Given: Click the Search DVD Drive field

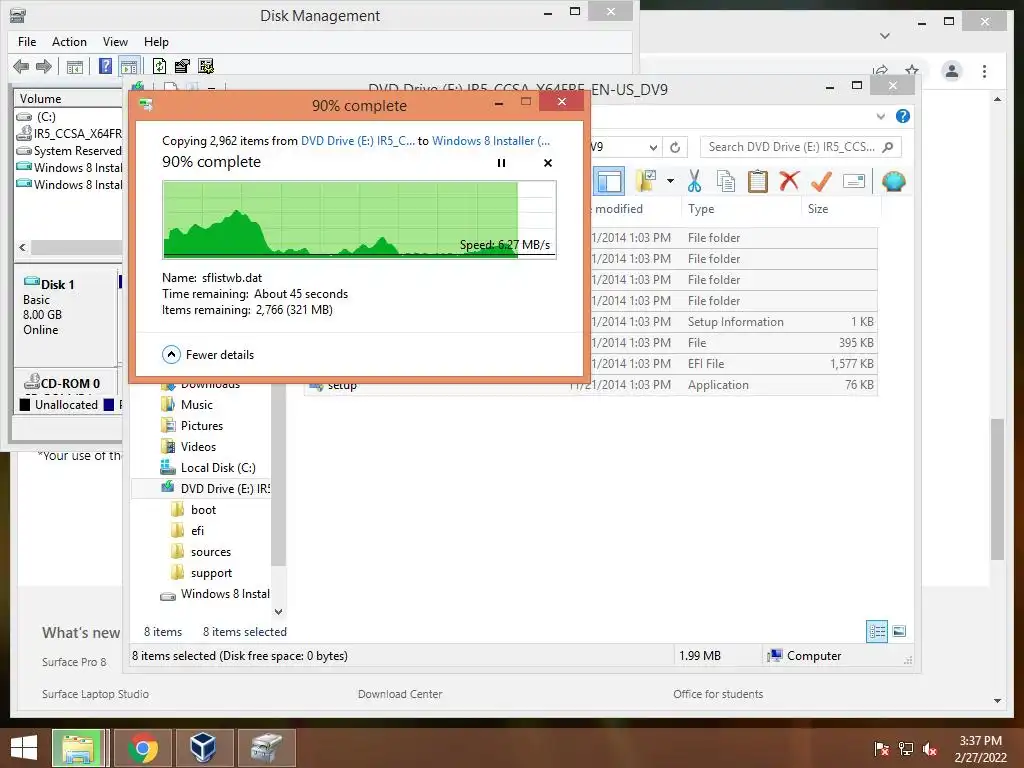Looking at the screenshot, I should click(800, 147).
